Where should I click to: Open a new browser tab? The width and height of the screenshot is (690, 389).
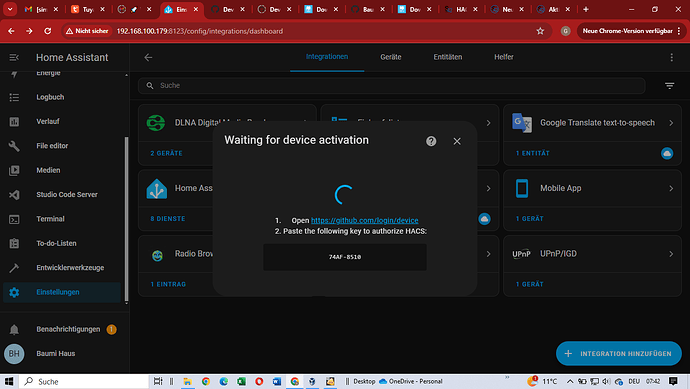click(586, 9)
